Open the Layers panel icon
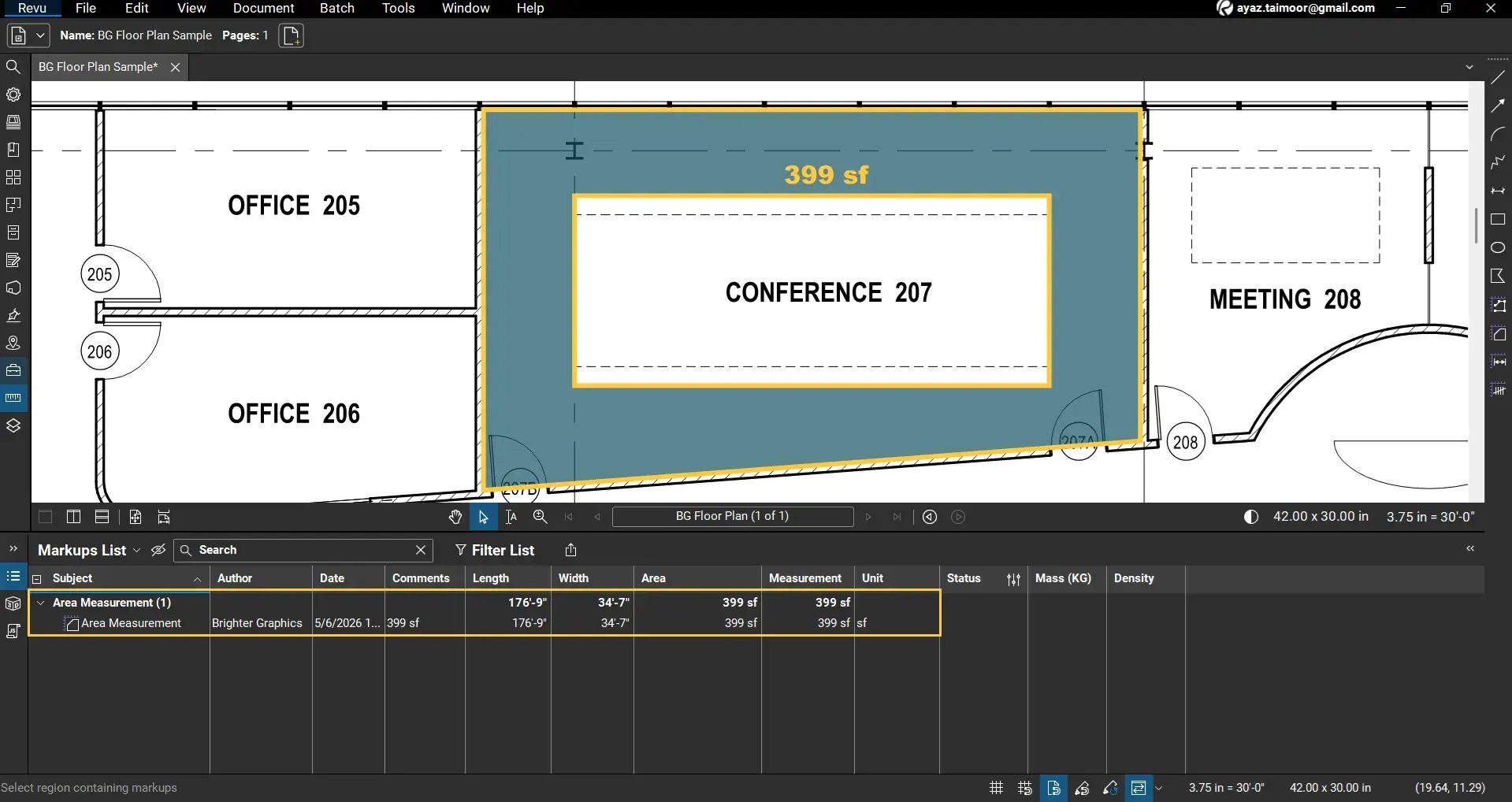This screenshot has width=1512, height=802. click(13, 425)
